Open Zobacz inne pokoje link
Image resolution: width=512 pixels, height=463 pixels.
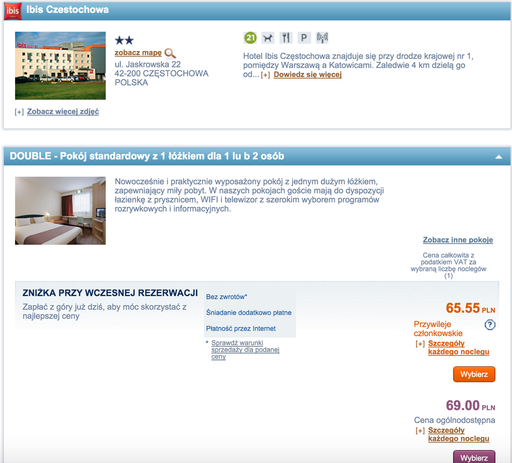pyautogui.click(x=458, y=240)
